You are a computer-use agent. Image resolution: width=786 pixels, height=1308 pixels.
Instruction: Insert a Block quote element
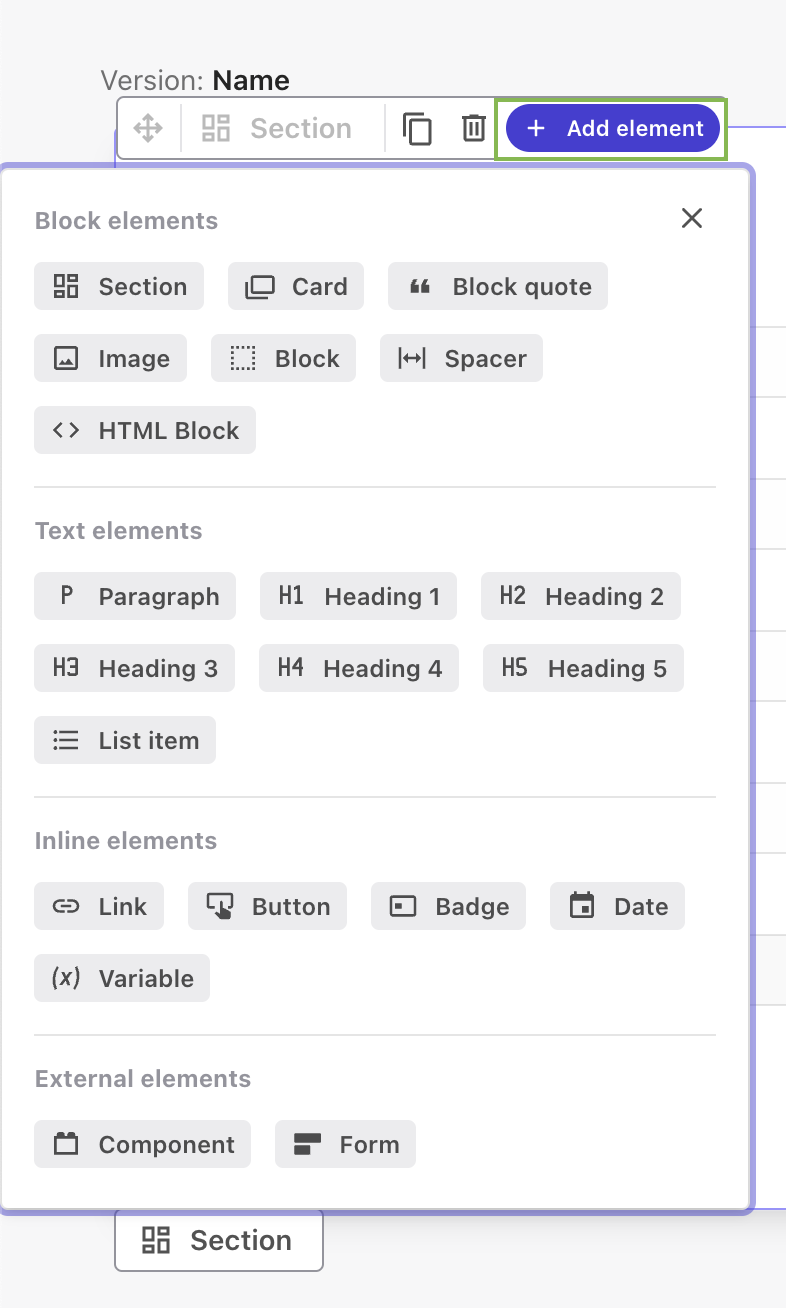pos(497,286)
